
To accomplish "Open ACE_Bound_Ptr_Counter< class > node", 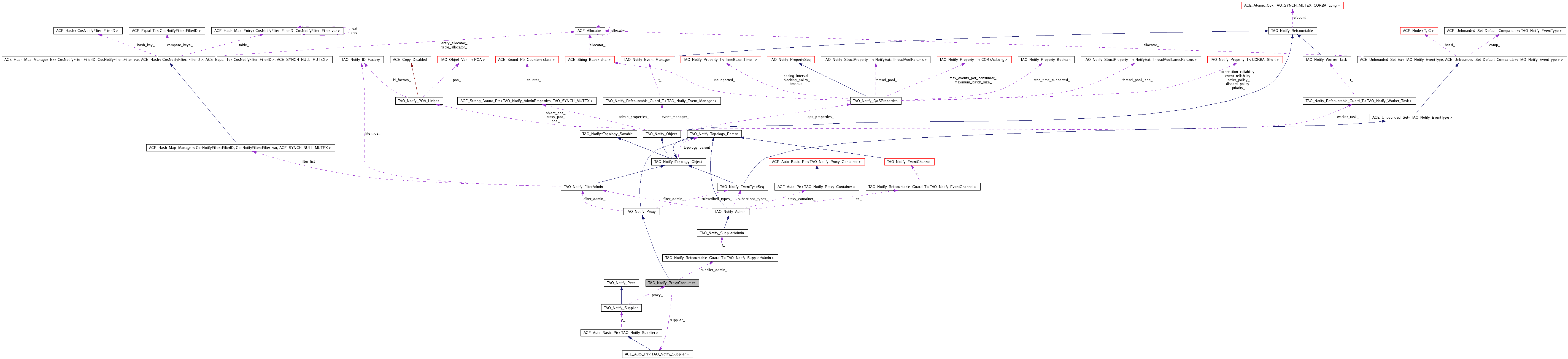I will pos(527,60).
